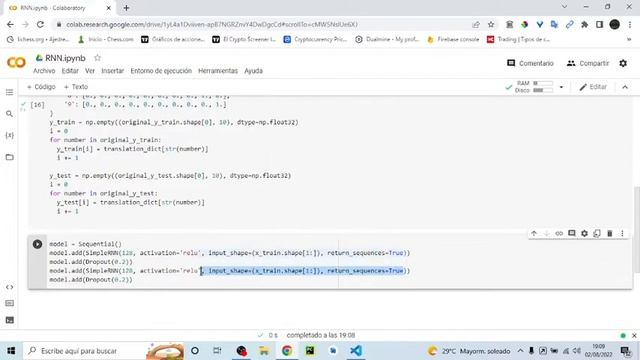
Task: Open browser extensions puzzle icon
Action: pyautogui.click(x=584, y=24)
